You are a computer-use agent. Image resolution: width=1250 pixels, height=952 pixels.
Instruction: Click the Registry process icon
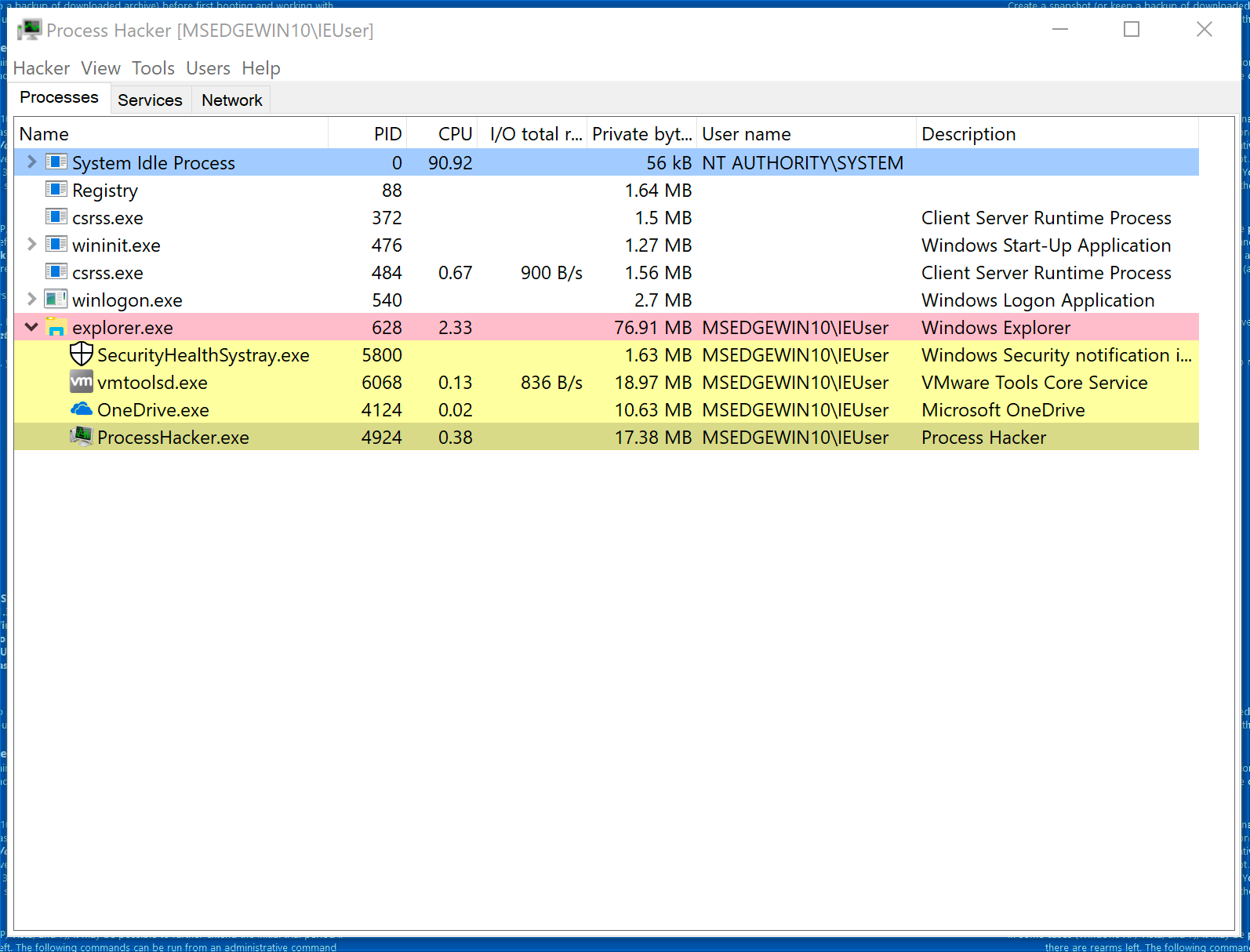click(x=56, y=190)
